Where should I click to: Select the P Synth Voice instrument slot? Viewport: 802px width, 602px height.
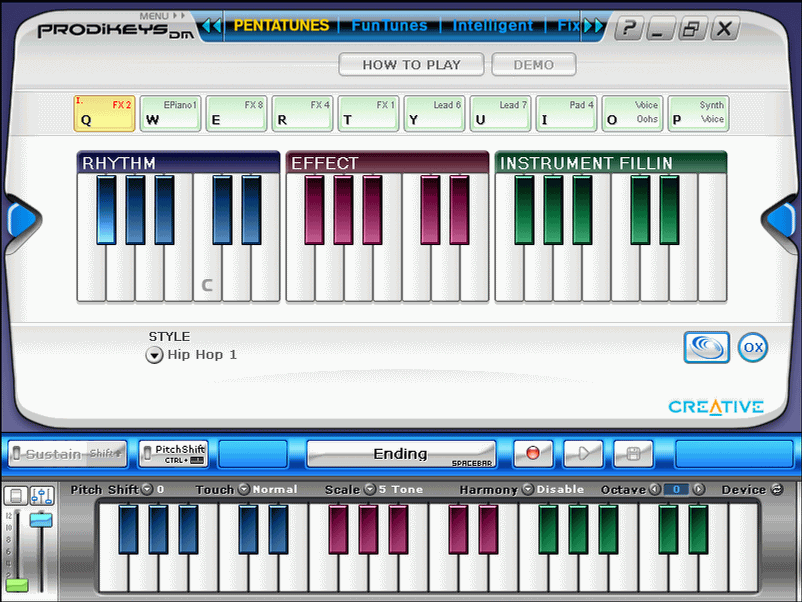coord(698,113)
